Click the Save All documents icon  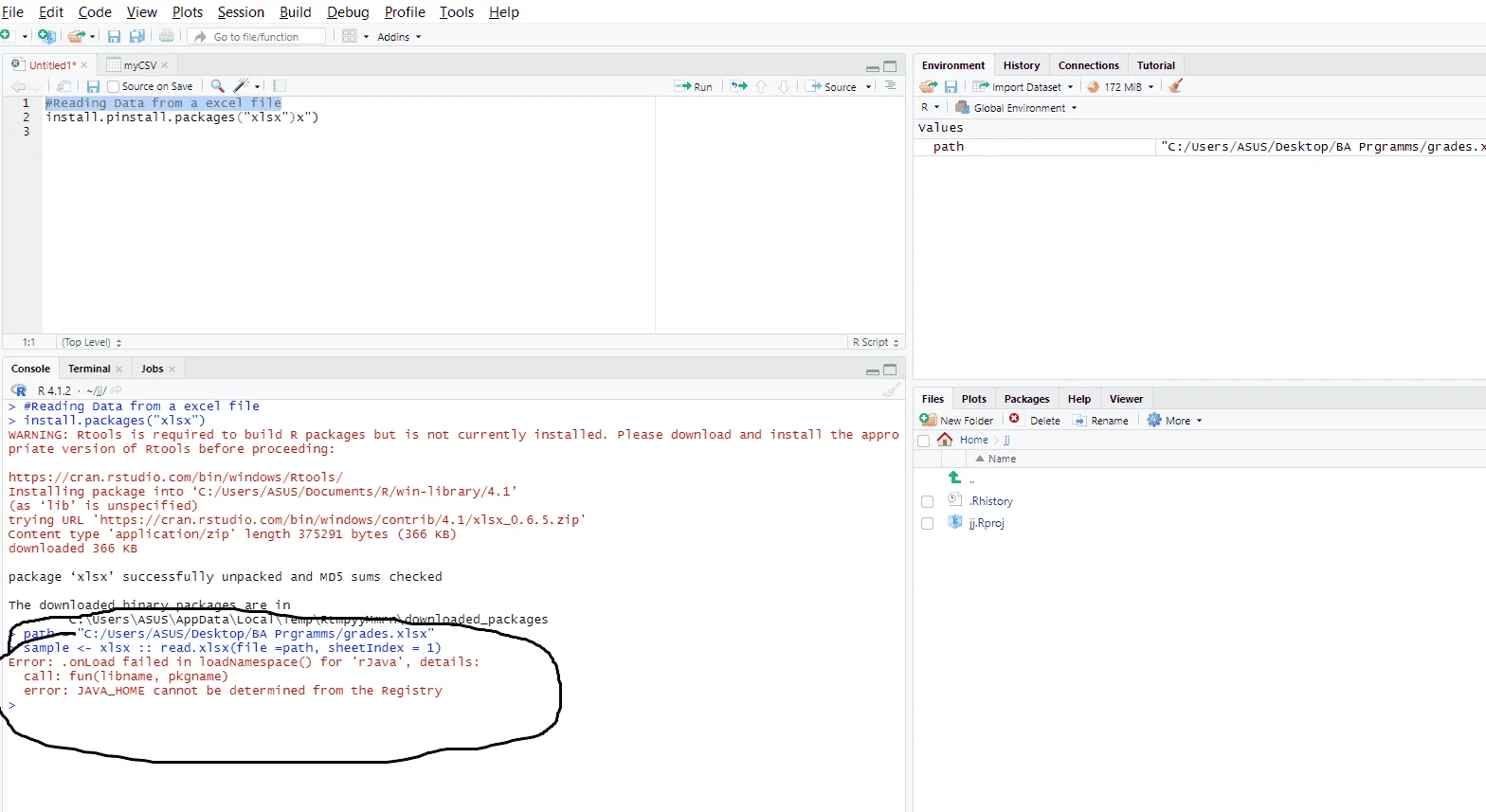coord(136,36)
